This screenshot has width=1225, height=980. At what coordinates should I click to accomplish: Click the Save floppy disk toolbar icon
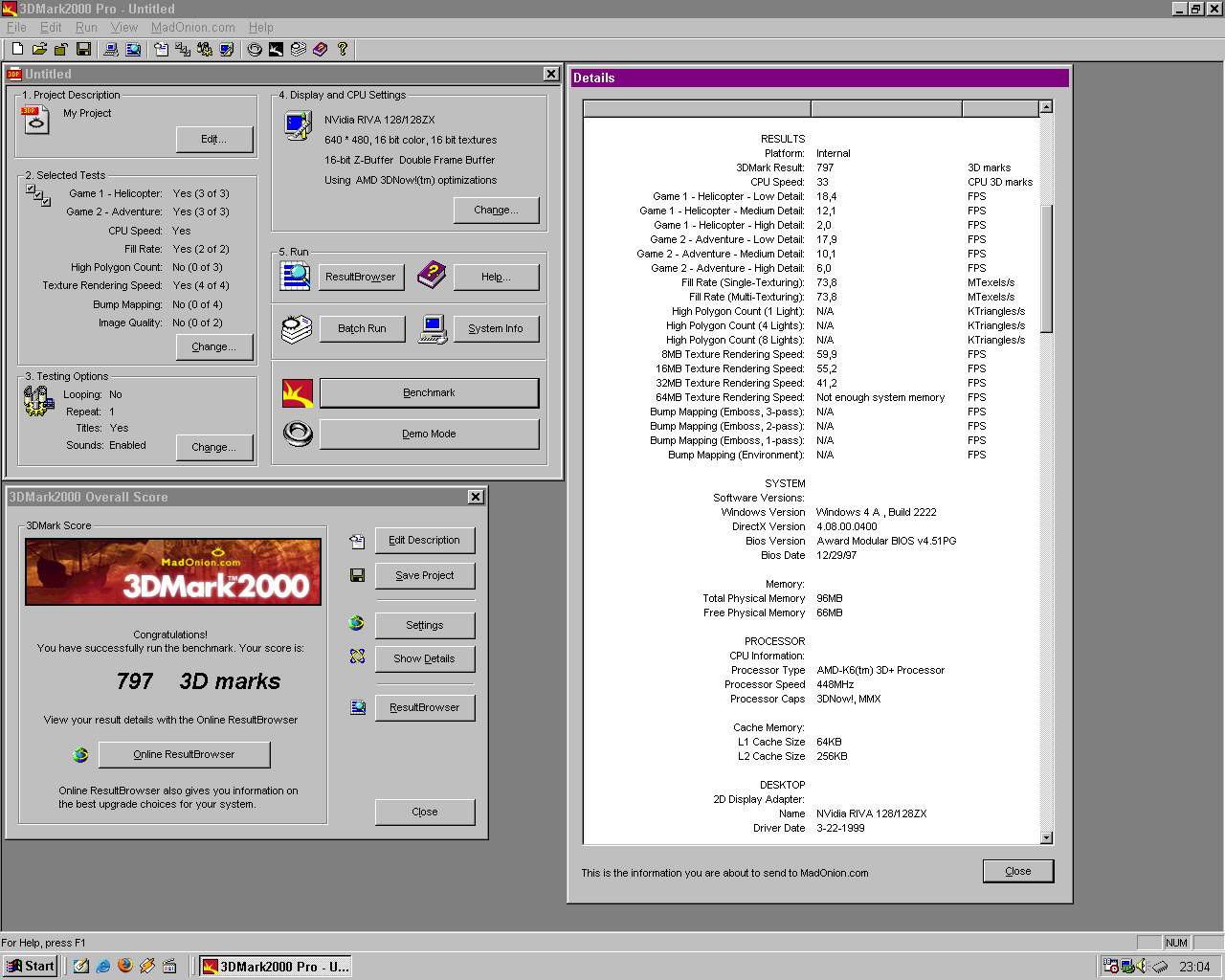coord(83,49)
